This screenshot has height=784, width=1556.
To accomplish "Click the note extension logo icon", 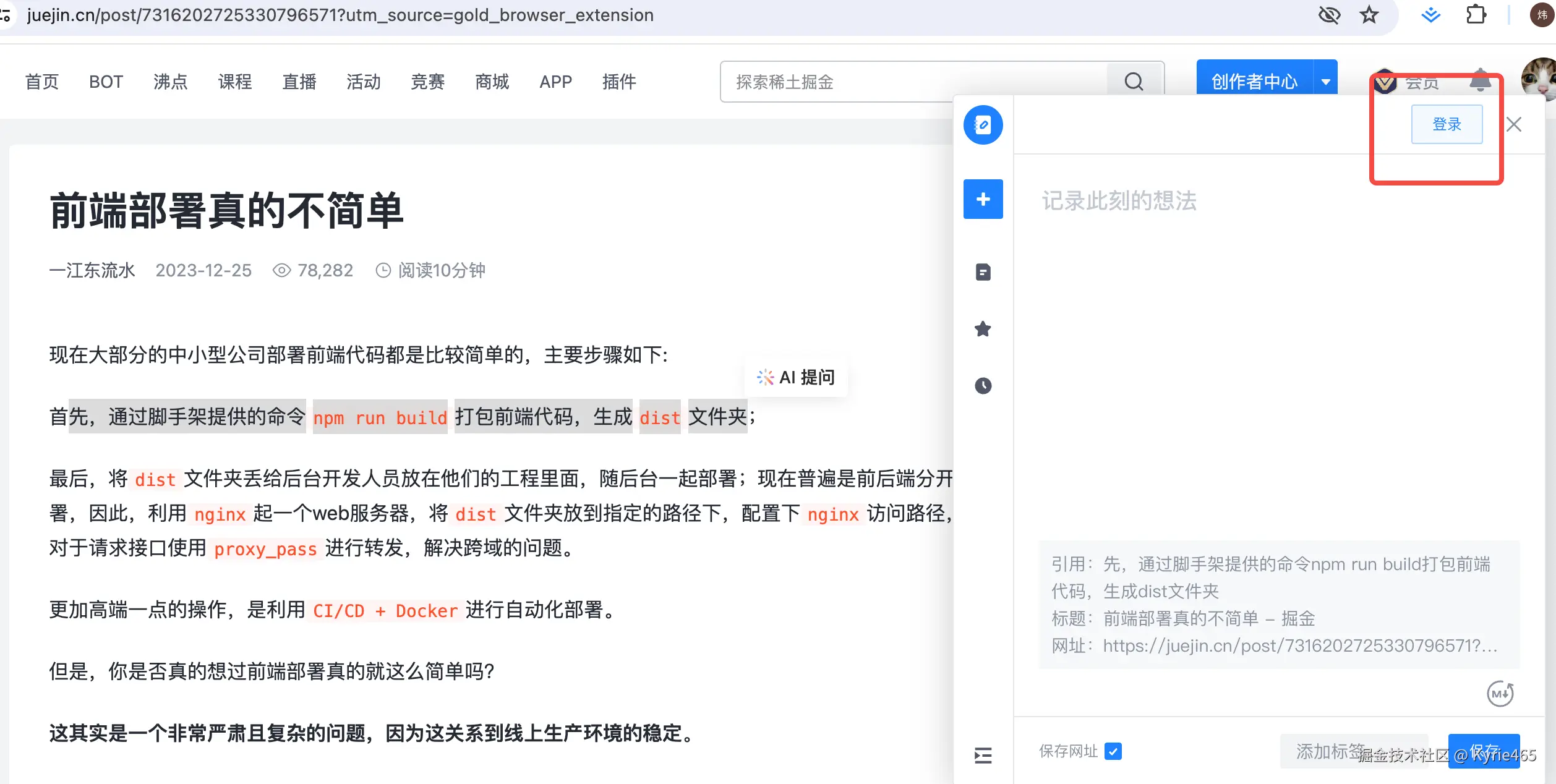I will [x=983, y=124].
